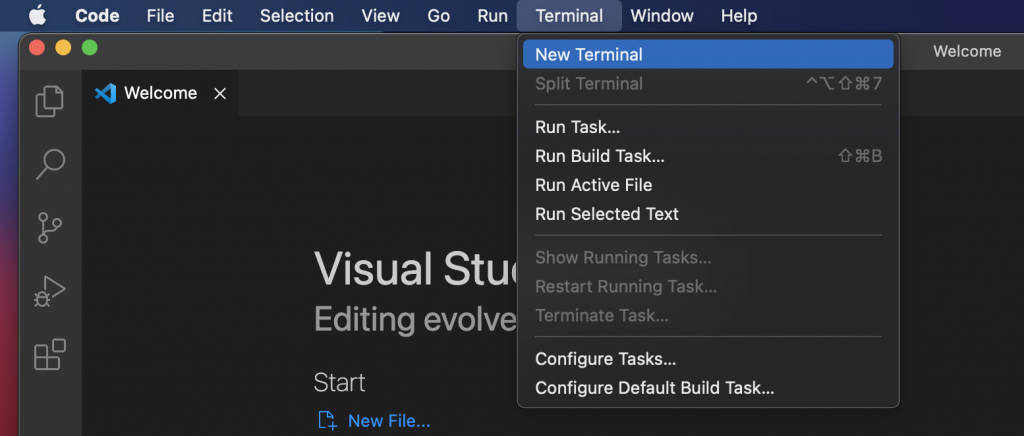This screenshot has width=1024, height=436.
Task: Open the File menu
Action: (x=160, y=16)
